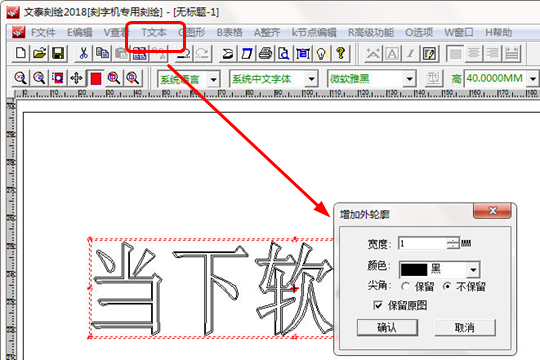Click the grayed redo arrow icon

tap(202, 53)
